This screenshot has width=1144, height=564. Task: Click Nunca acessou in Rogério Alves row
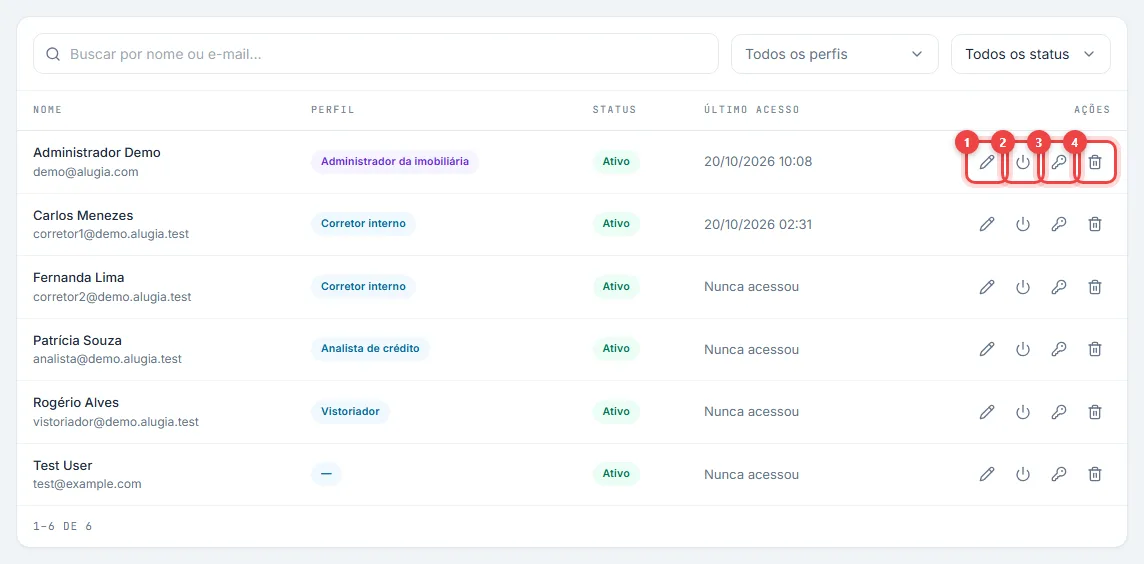pyautogui.click(x=751, y=412)
